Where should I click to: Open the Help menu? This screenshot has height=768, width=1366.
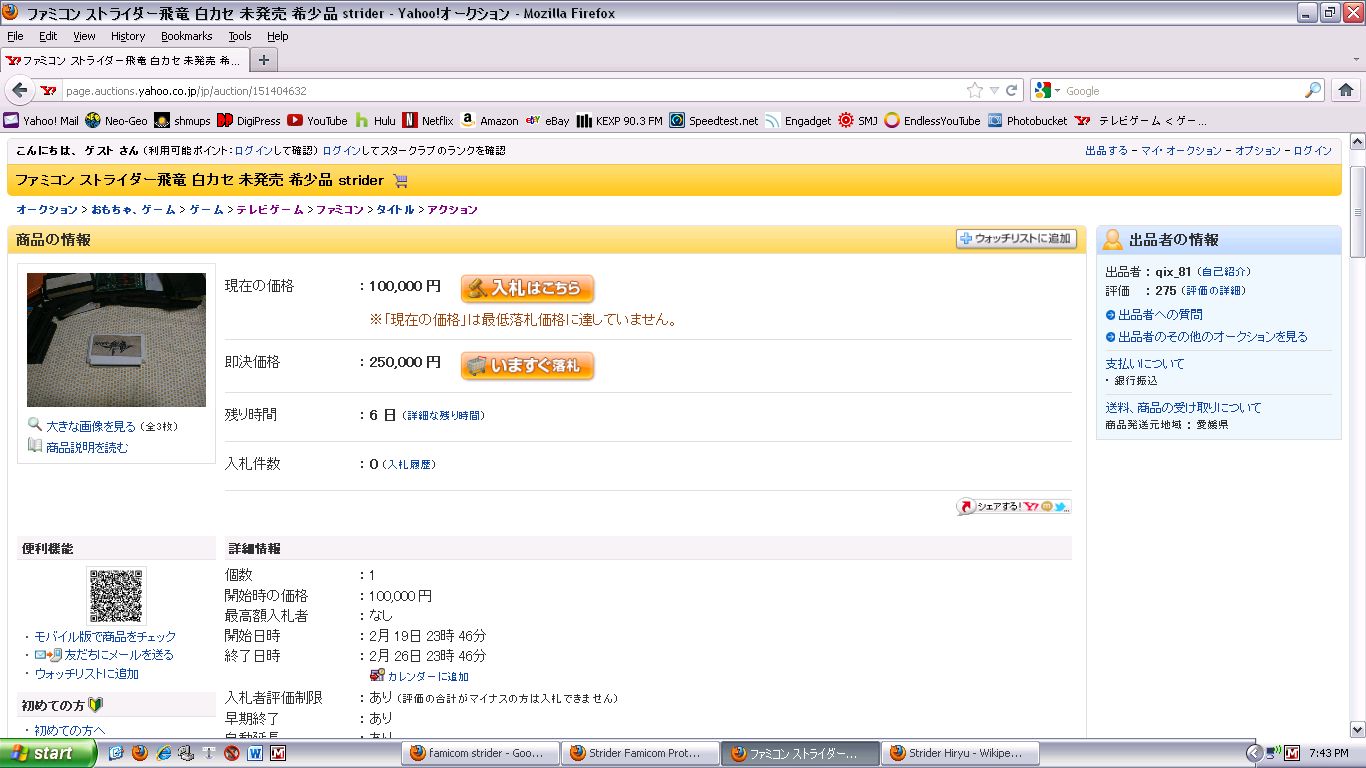pyautogui.click(x=278, y=36)
